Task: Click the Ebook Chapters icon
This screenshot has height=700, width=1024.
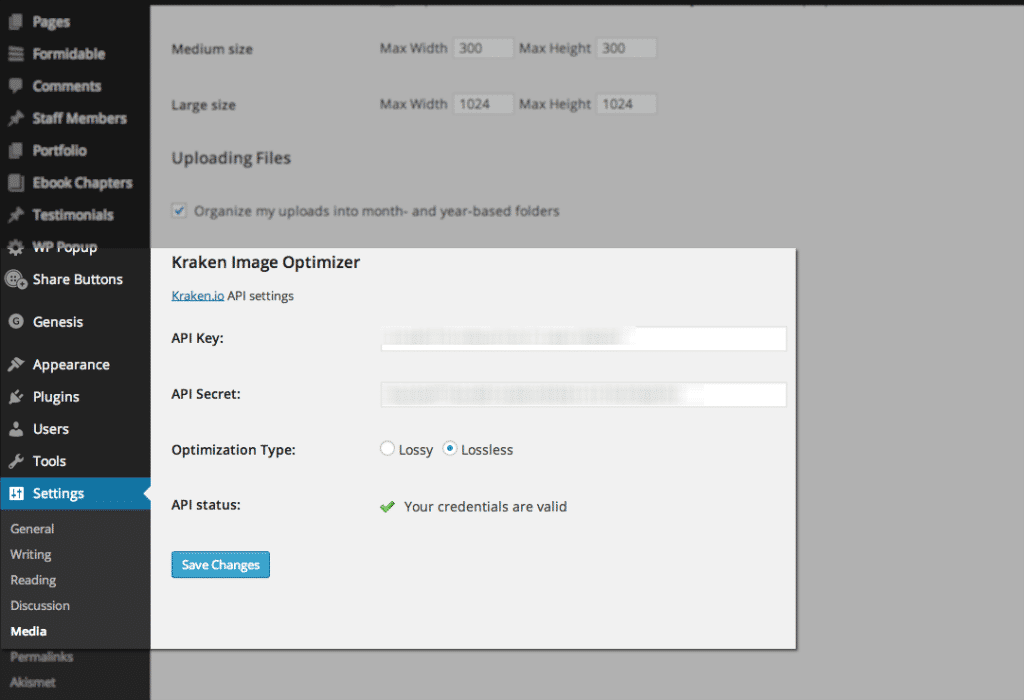Action: point(16,183)
